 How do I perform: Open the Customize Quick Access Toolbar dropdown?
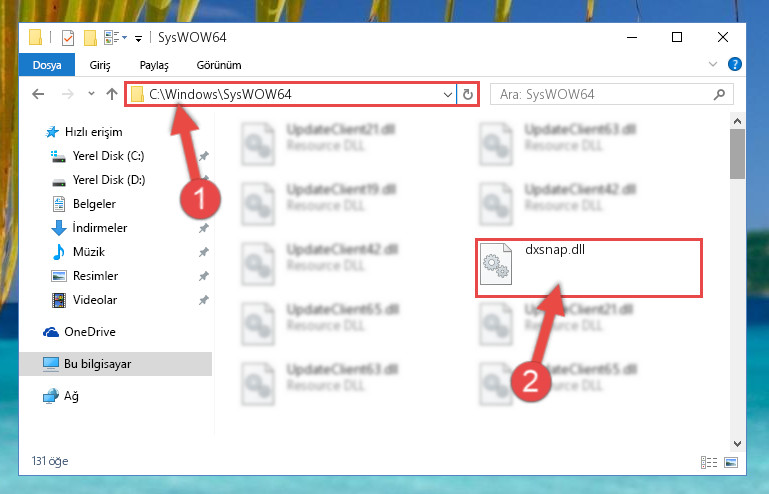139,39
